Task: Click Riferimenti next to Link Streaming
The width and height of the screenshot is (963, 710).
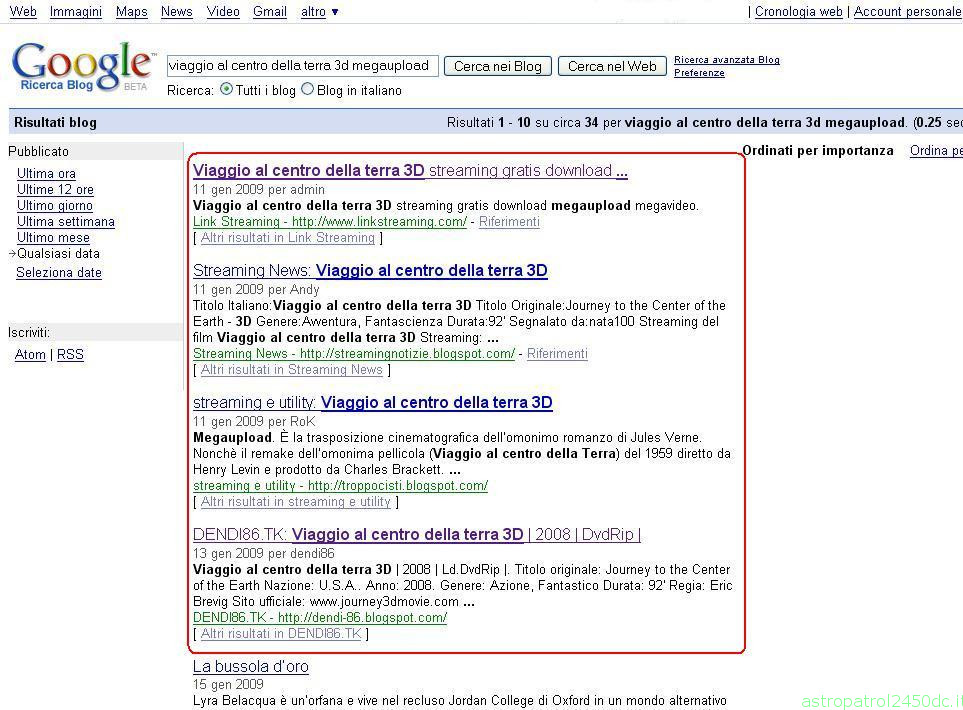Action: 509,222
